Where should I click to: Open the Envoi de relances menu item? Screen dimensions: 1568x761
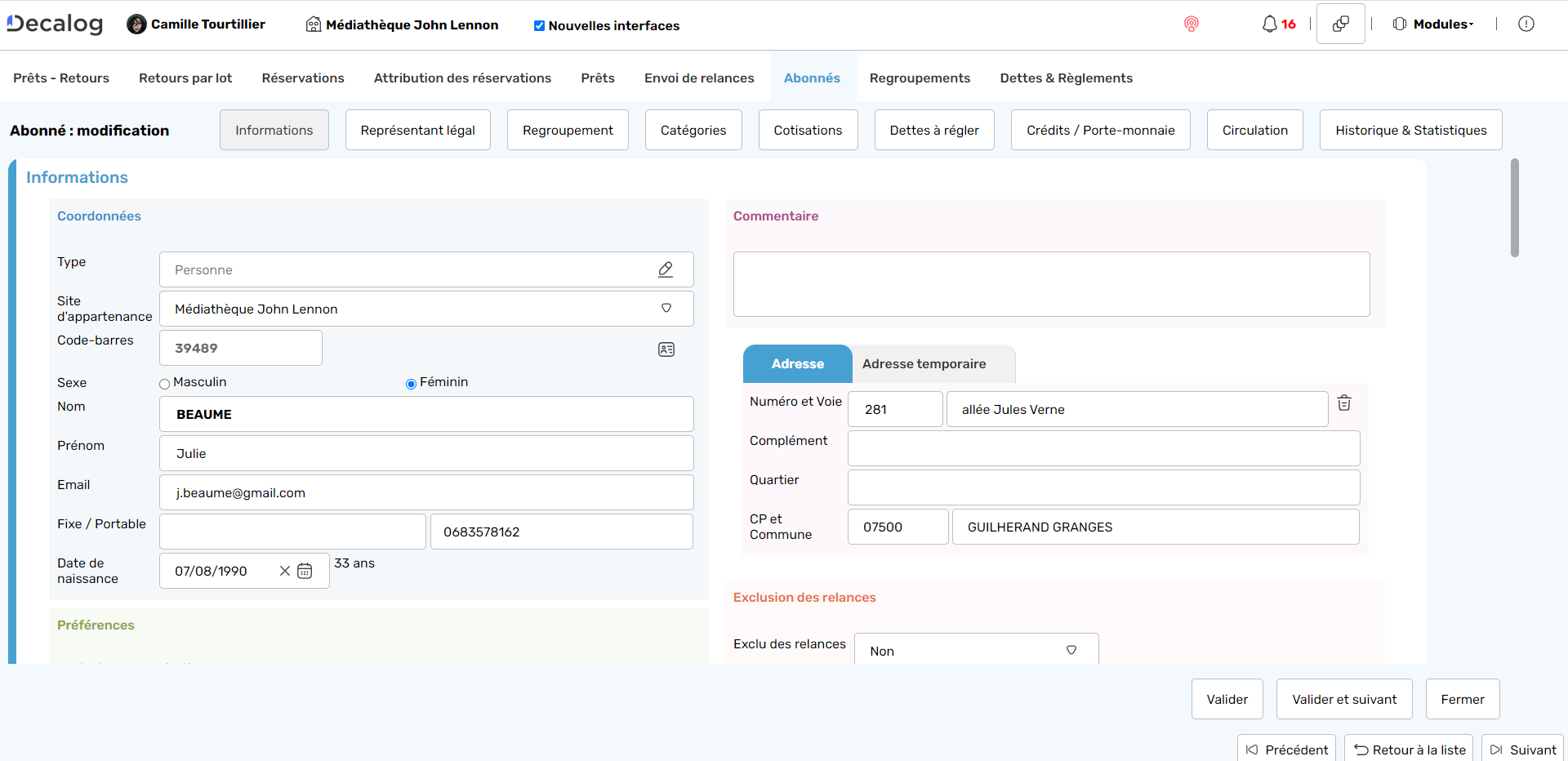(699, 78)
